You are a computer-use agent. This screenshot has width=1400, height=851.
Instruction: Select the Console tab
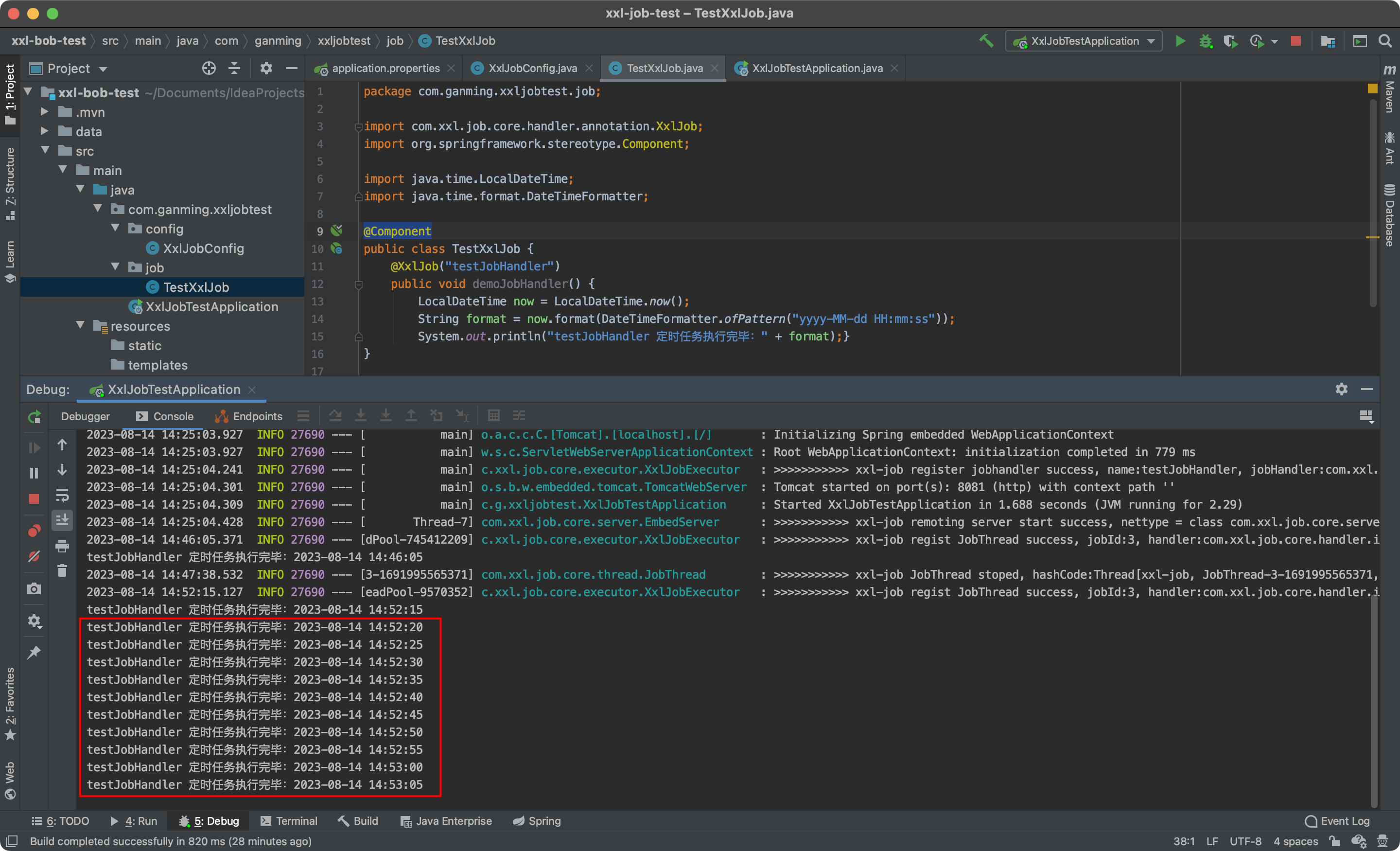(165, 416)
